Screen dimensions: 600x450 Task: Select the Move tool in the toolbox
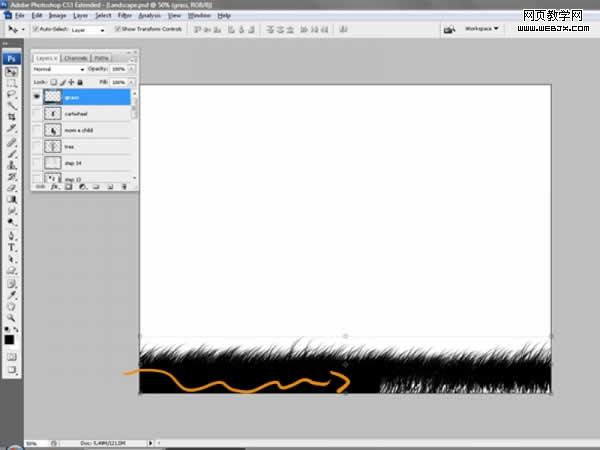[x=11, y=72]
